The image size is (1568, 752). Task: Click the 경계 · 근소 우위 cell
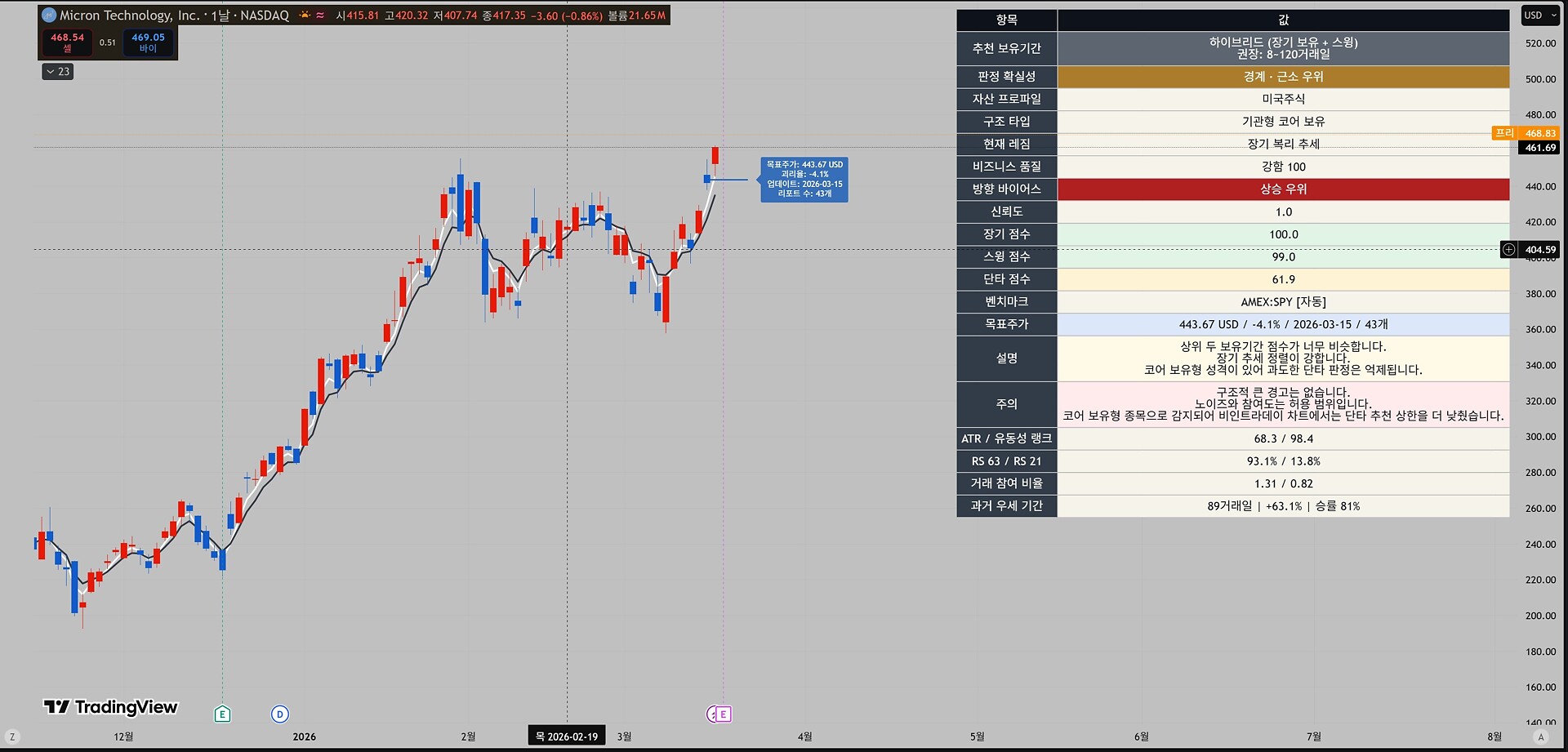click(x=1284, y=77)
